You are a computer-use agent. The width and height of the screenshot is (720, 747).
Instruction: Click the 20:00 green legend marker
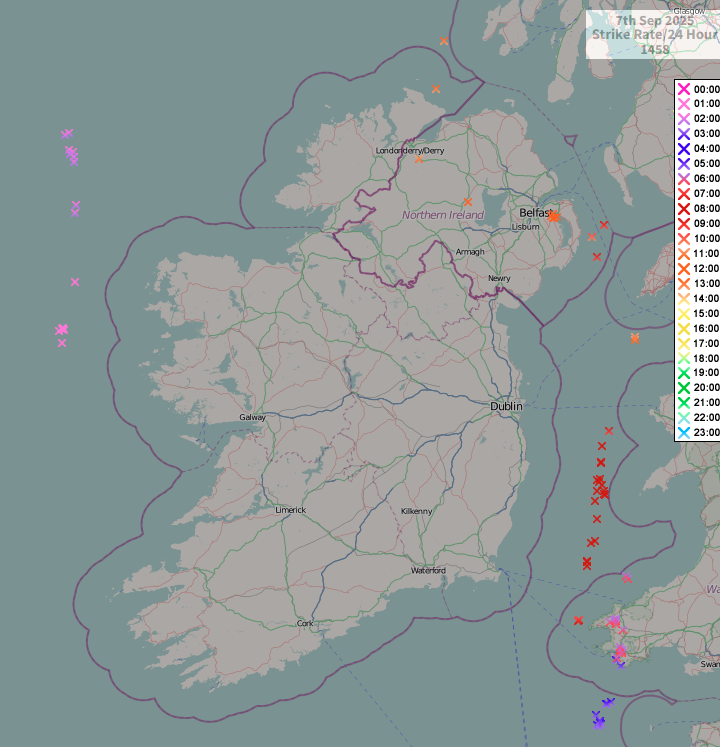click(684, 387)
